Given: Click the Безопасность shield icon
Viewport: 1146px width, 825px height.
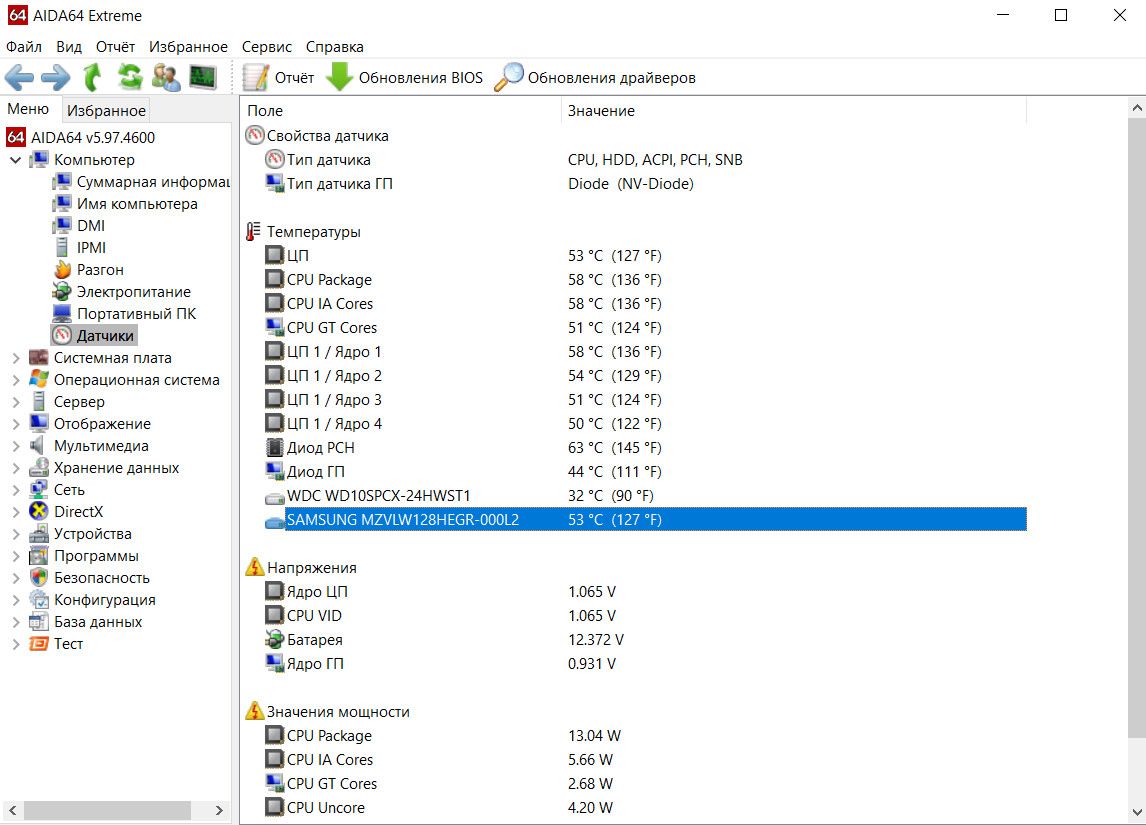Looking at the screenshot, I should (39, 577).
